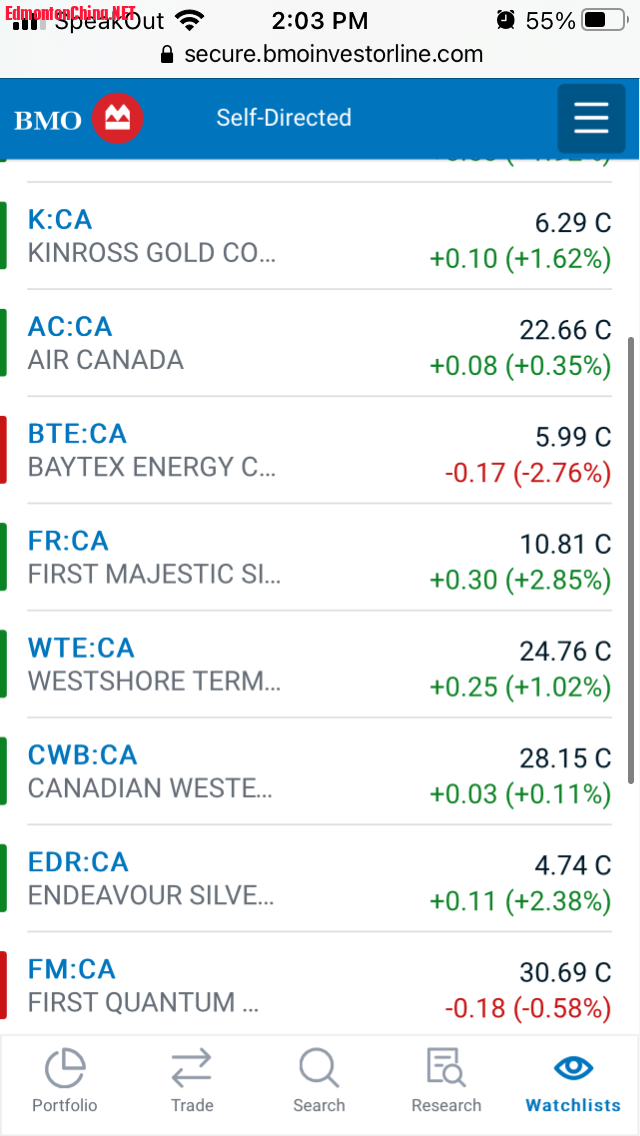
Task: Select the BTE:CA Baytex Energy ticker
Action: [77, 434]
